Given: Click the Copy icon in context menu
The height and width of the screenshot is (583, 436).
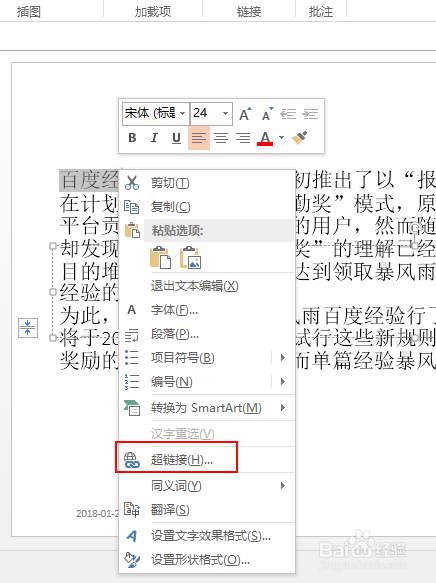Looking at the screenshot, I should (132, 207).
